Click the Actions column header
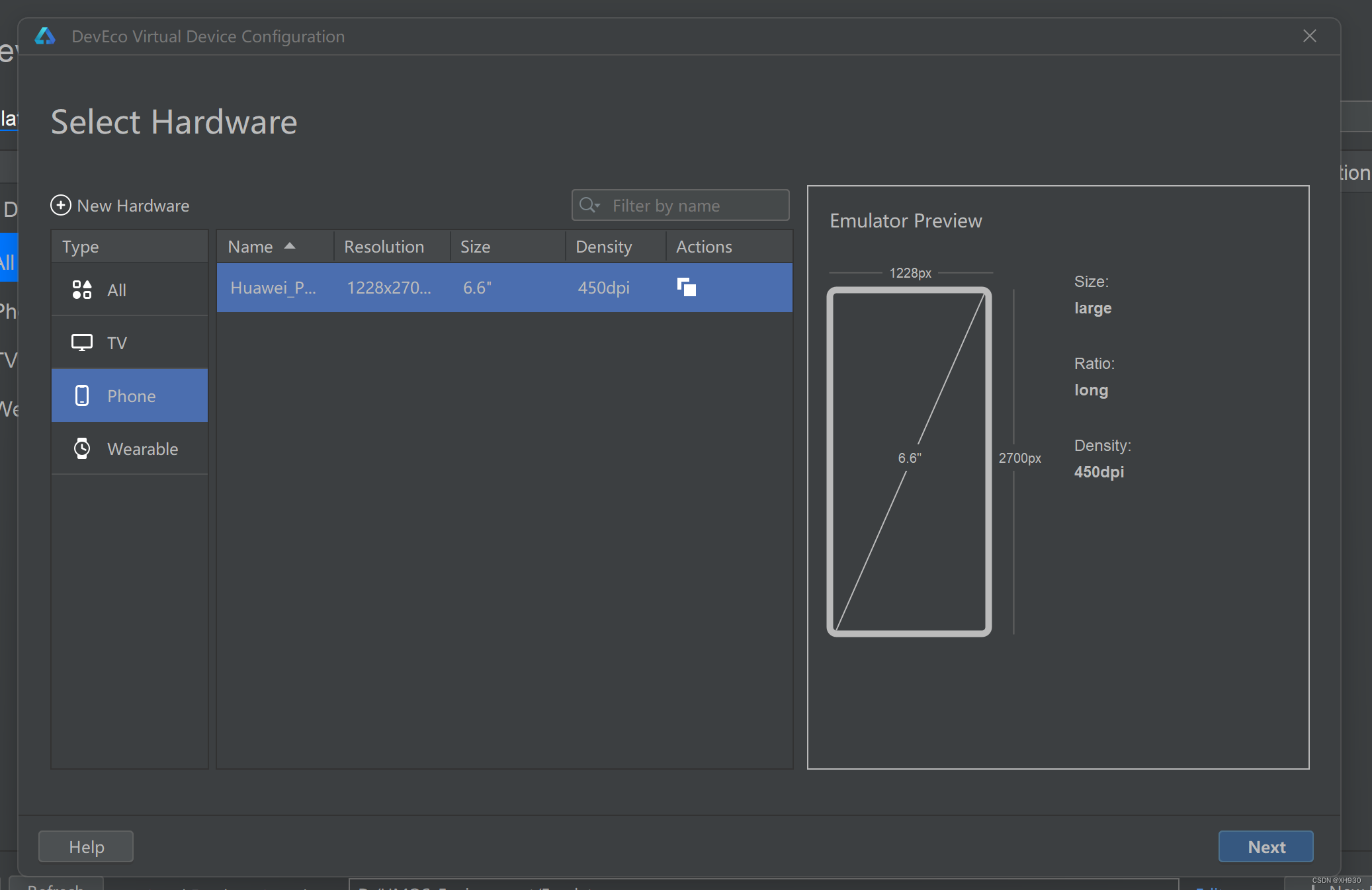 [x=704, y=247]
